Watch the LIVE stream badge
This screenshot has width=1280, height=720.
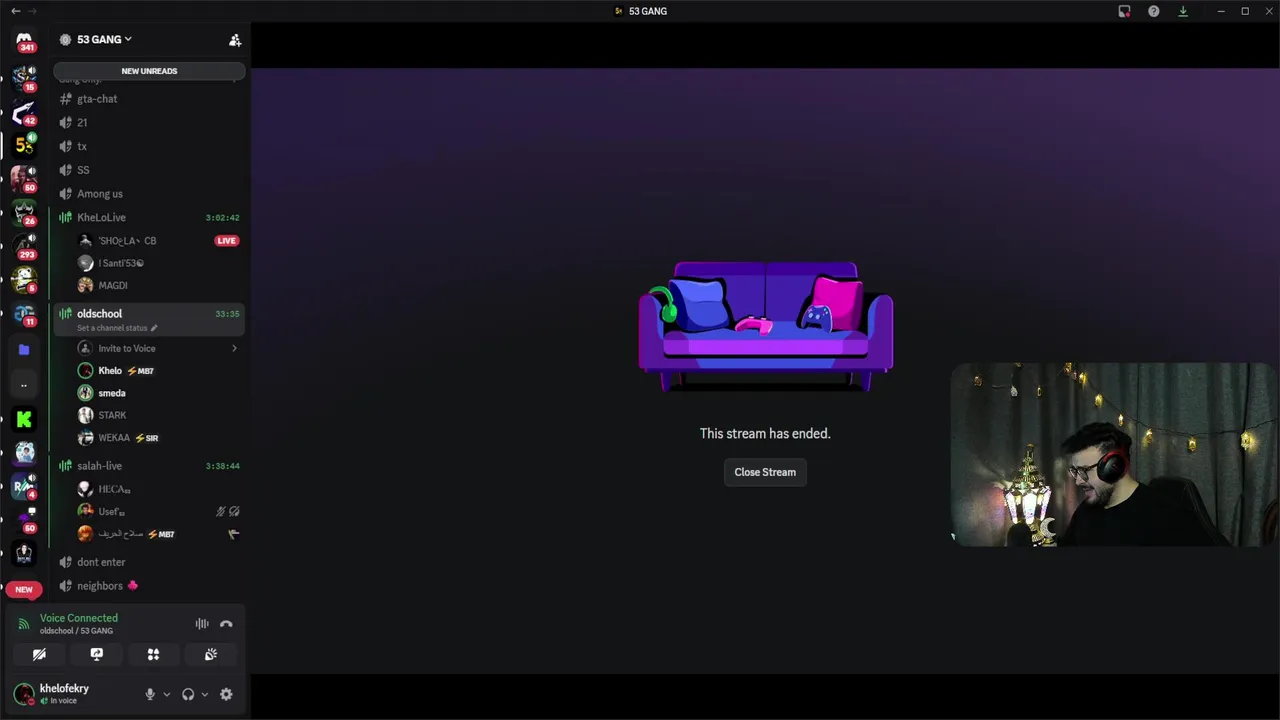(227, 241)
